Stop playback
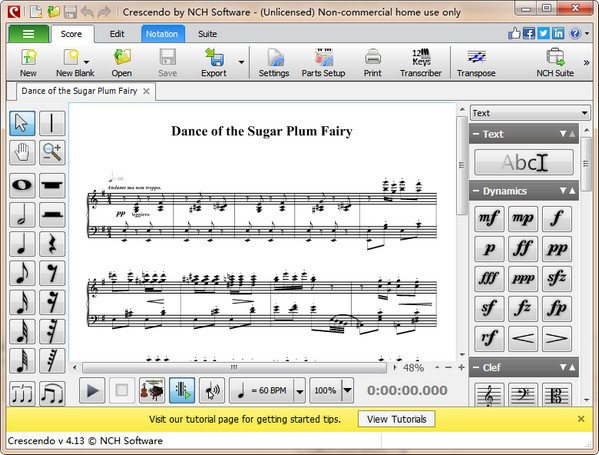Image resolution: width=599 pixels, height=455 pixels. coord(122,390)
